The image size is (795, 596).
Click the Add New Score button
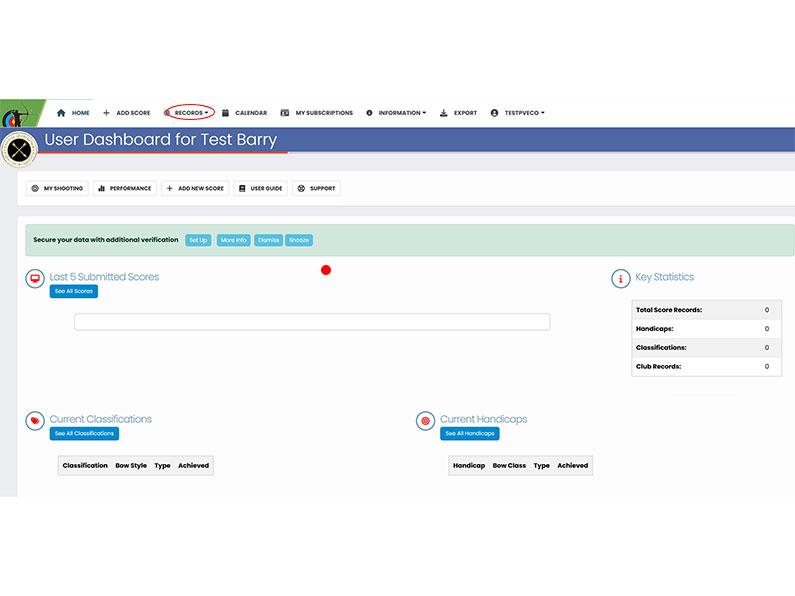(x=195, y=188)
